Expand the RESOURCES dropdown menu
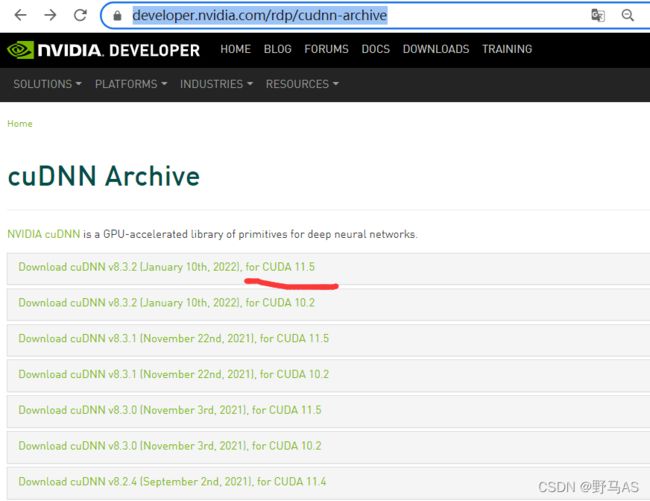Image resolution: width=650 pixels, height=501 pixels. tap(302, 84)
